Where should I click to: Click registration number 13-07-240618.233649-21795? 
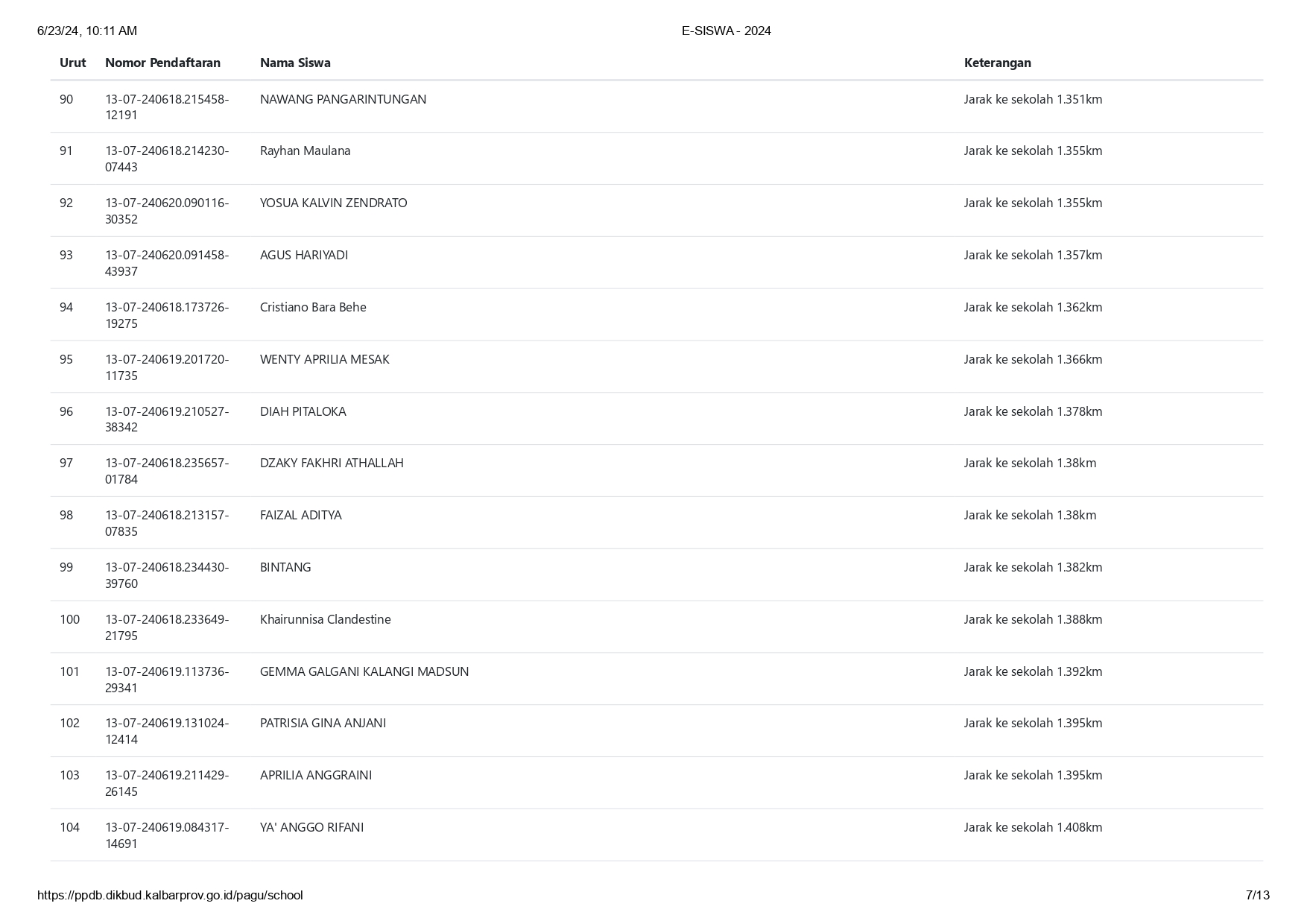click(x=167, y=627)
